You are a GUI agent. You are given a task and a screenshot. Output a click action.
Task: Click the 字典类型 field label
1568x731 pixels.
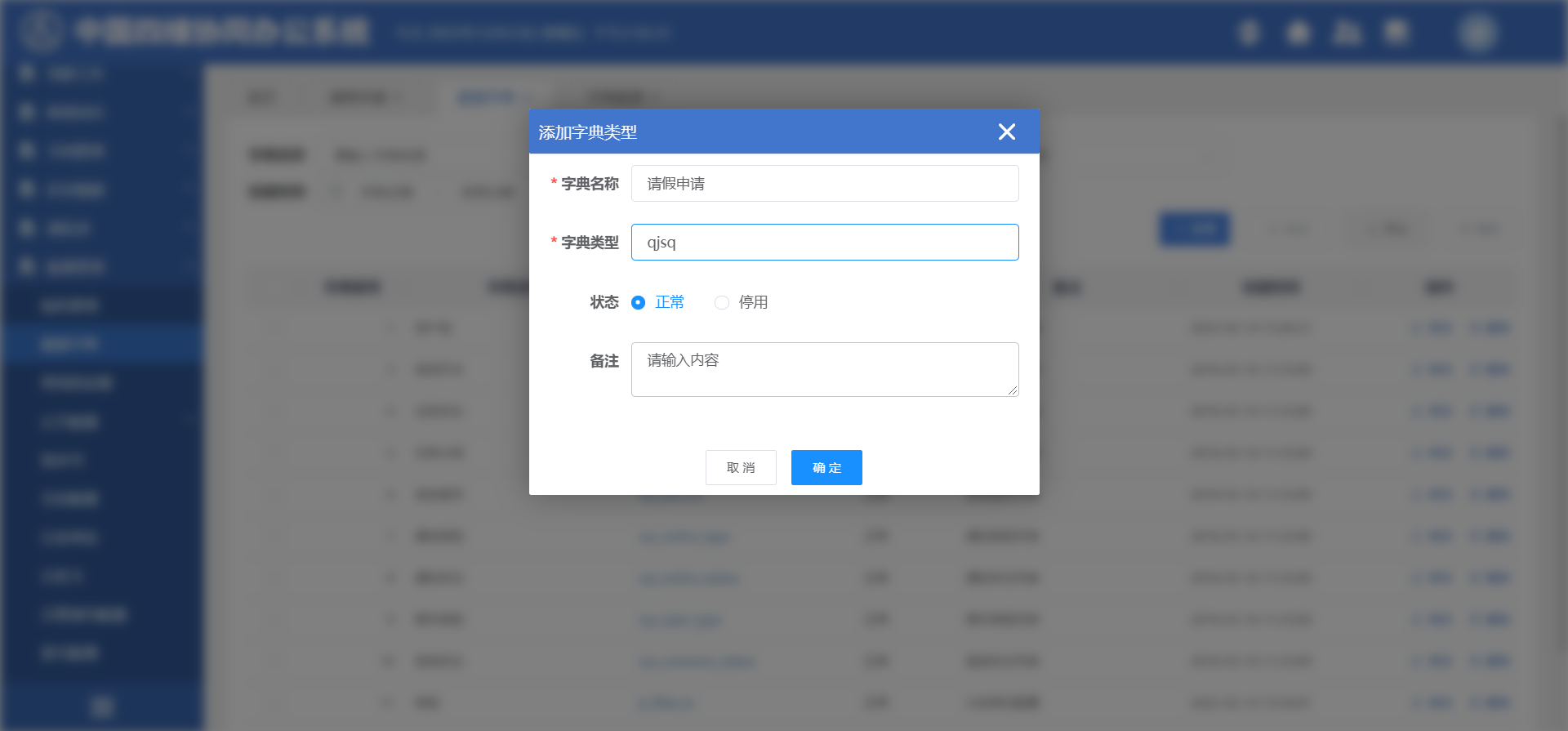(x=589, y=243)
